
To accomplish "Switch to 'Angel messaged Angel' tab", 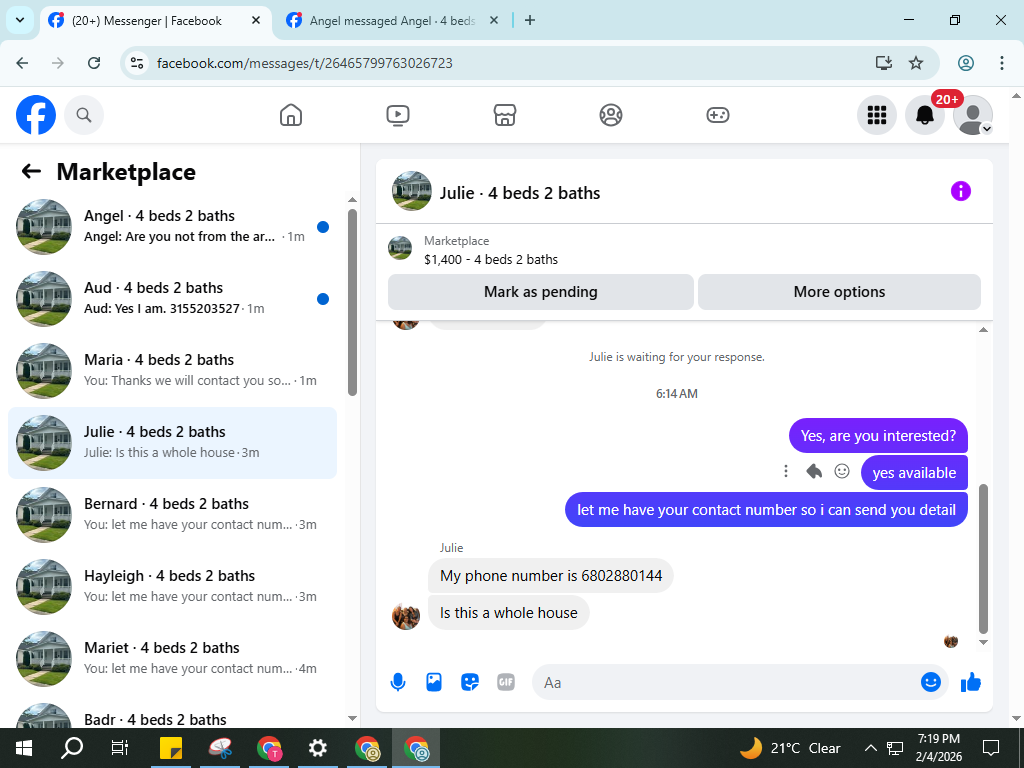I will 392,20.
